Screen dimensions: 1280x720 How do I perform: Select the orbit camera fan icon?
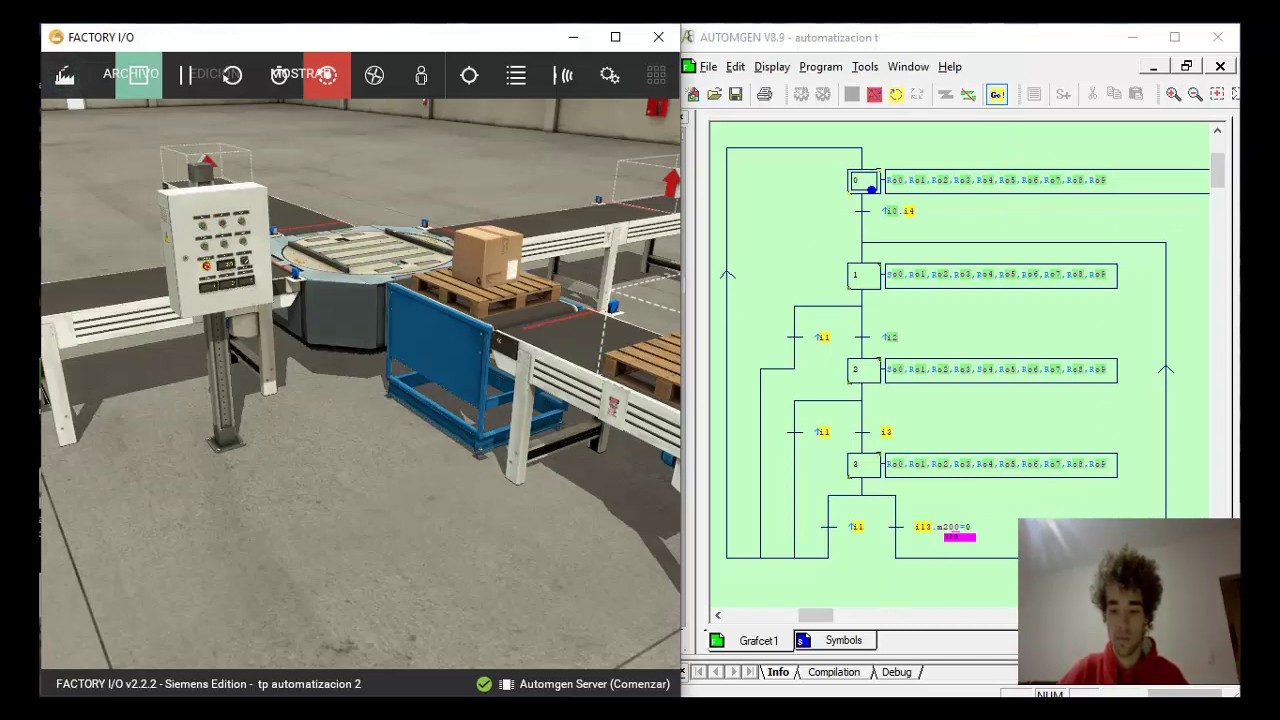(x=374, y=75)
